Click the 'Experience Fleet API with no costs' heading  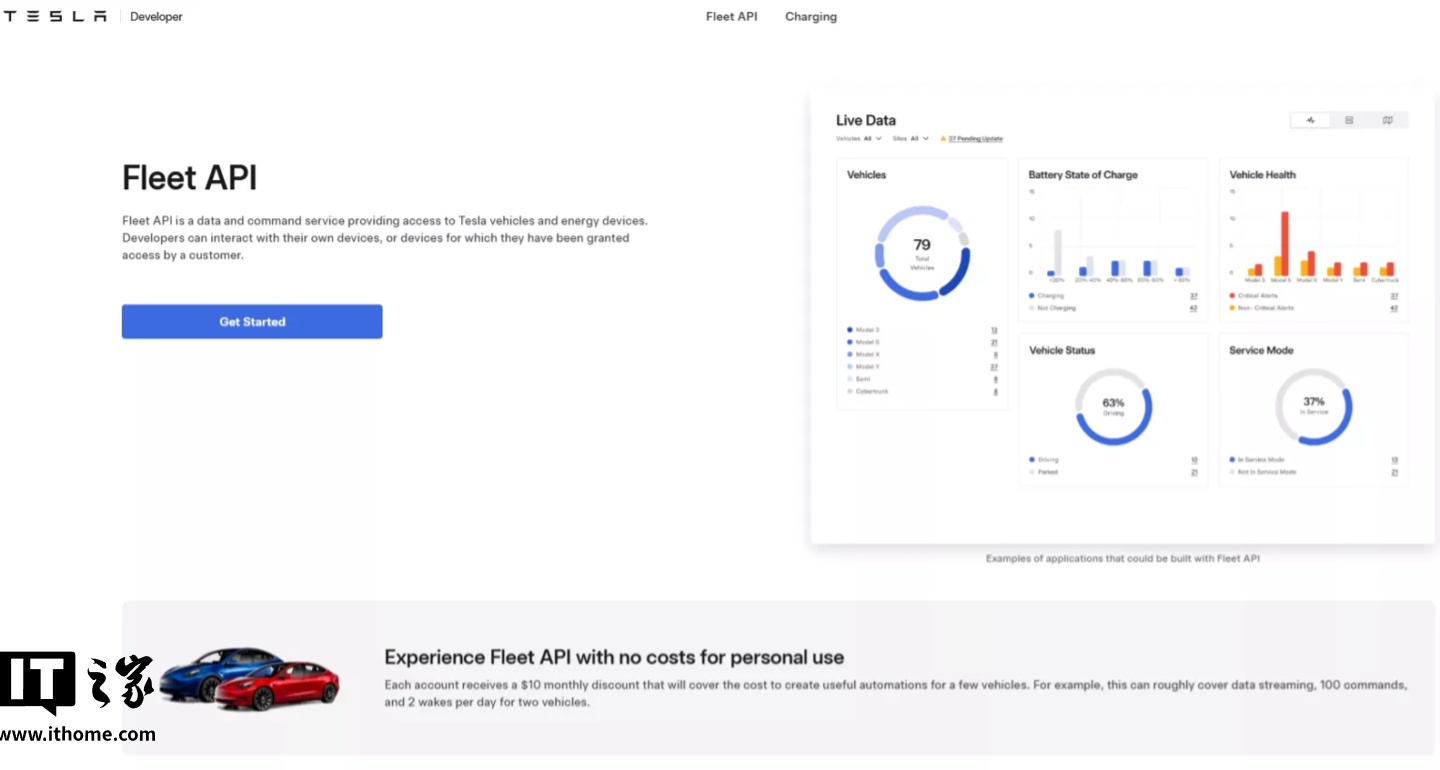614,658
